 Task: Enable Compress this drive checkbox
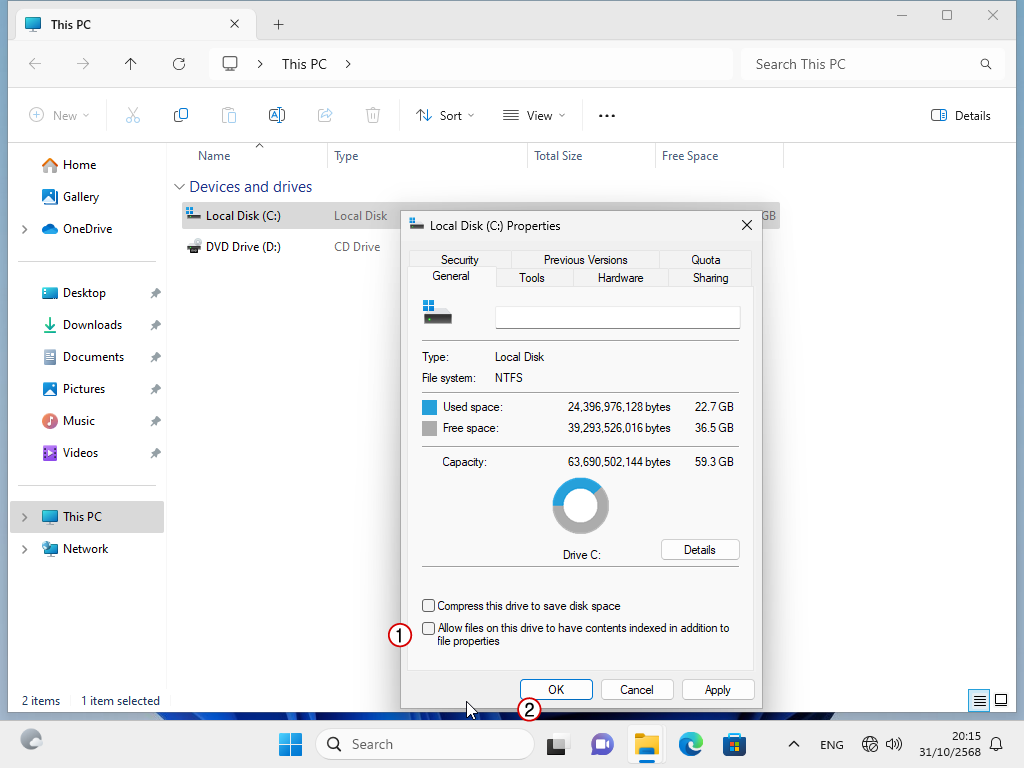[429, 606]
